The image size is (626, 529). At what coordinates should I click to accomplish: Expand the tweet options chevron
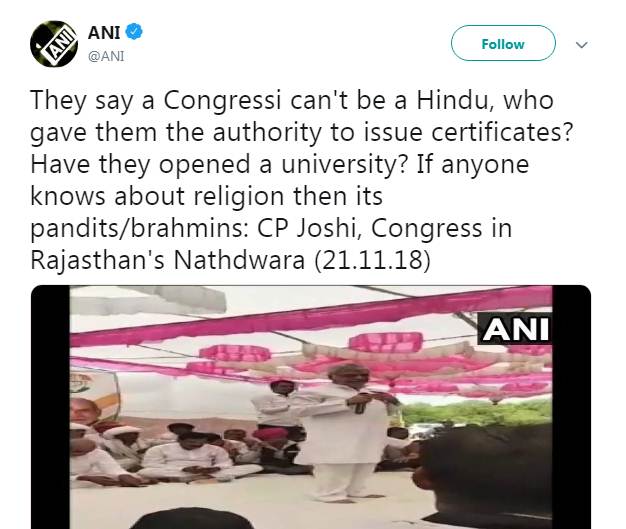click(582, 45)
